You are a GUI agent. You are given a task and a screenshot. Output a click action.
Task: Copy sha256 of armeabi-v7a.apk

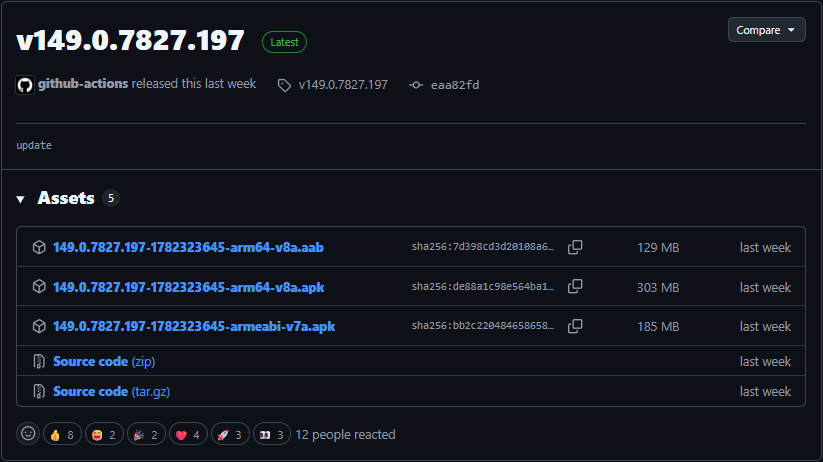tap(575, 326)
